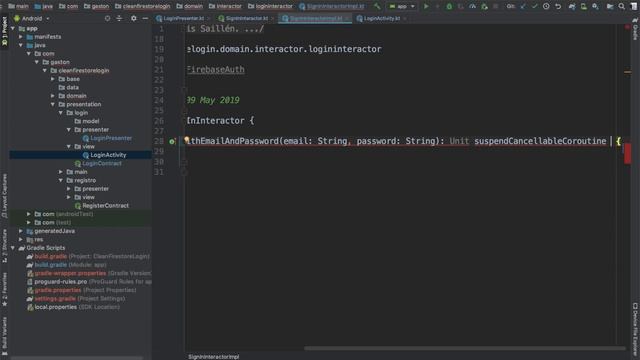Click the cleanfirestorelogin breadcrumb

[x=142, y=6]
